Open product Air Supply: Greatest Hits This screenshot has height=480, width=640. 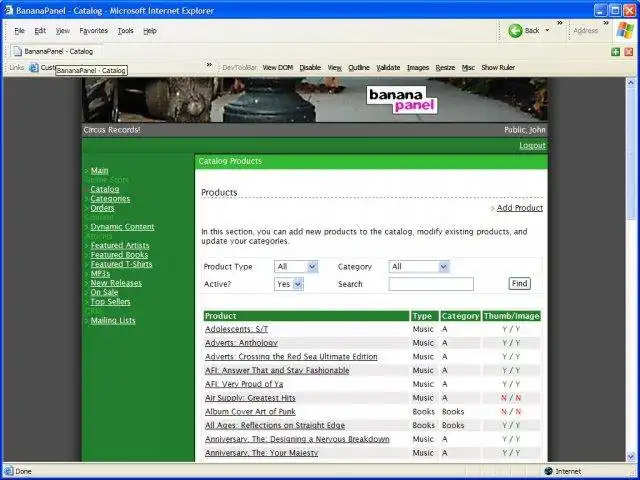point(250,398)
